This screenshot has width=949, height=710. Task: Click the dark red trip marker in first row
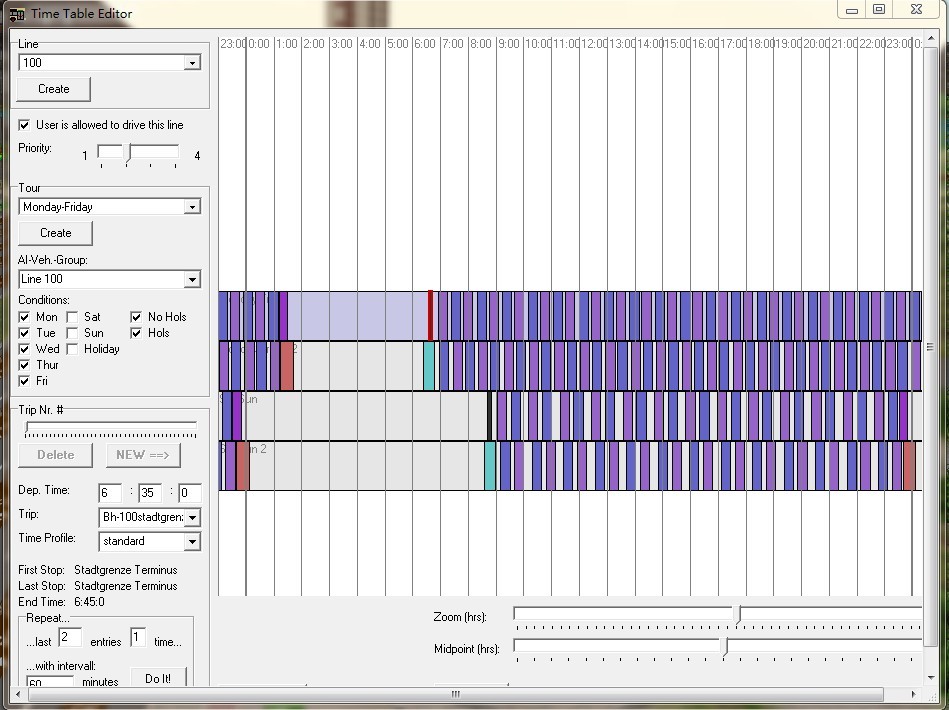(x=431, y=316)
